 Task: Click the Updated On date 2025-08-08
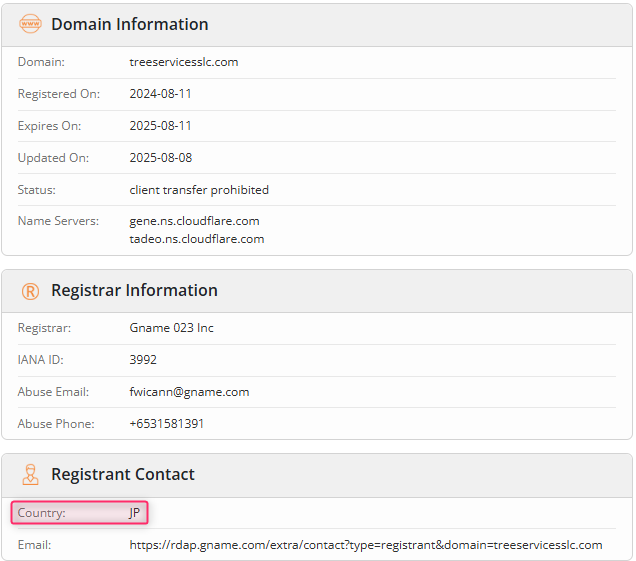point(161,158)
